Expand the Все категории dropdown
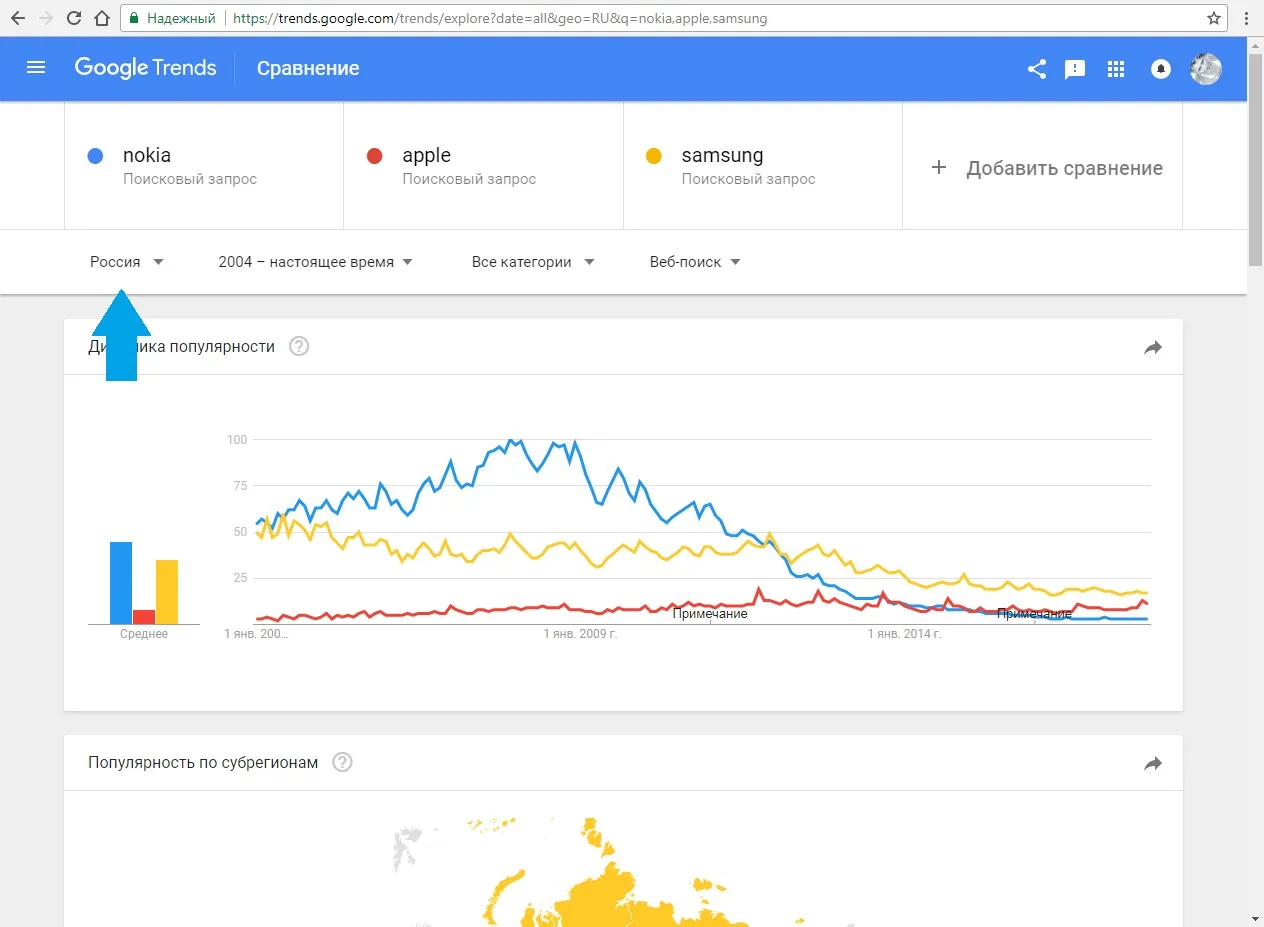This screenshot has height=927, width=1264. tap(532, 262)
